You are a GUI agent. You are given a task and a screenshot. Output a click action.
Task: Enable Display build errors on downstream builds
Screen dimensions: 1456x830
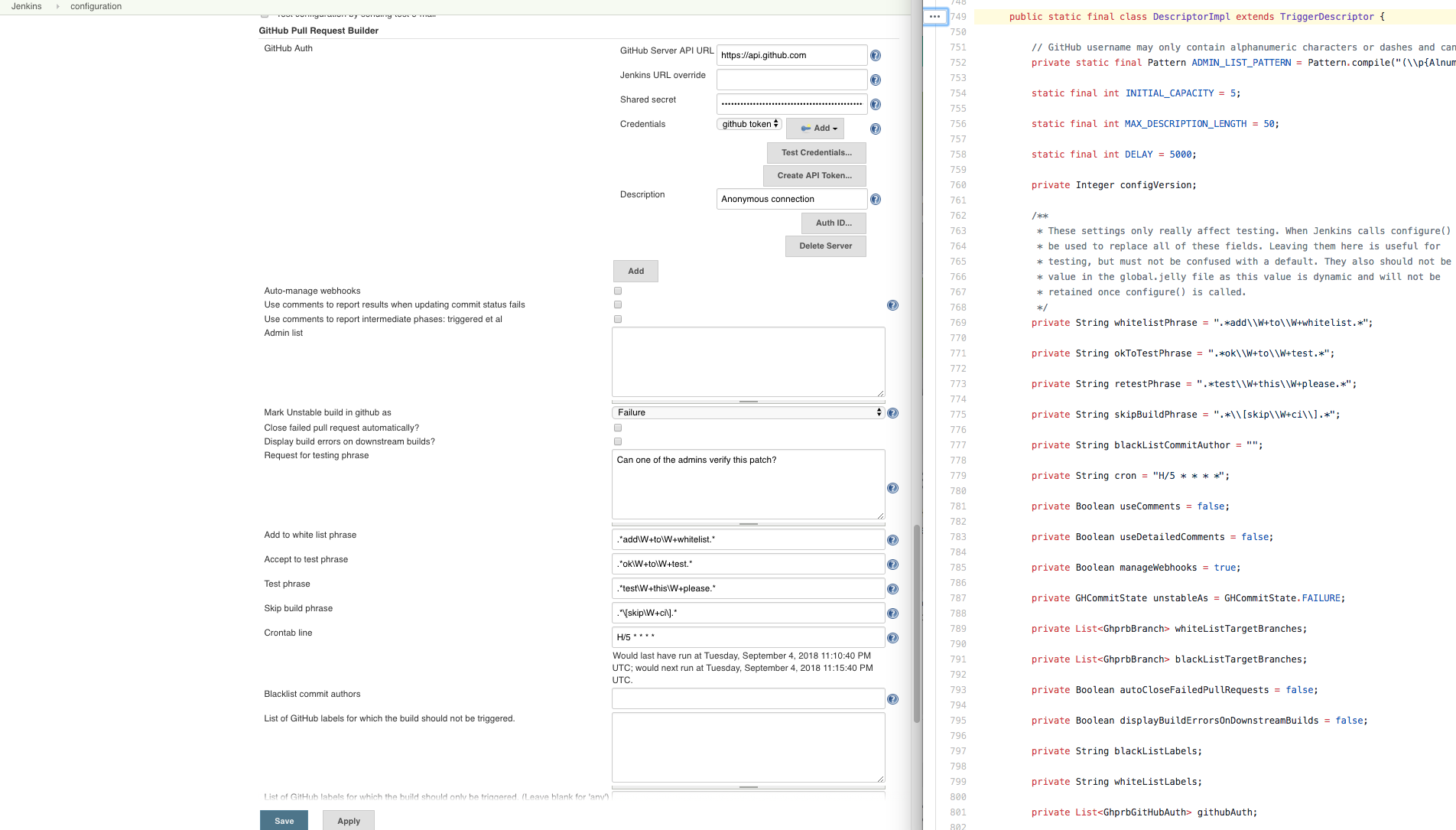click(x=617, y=441)
